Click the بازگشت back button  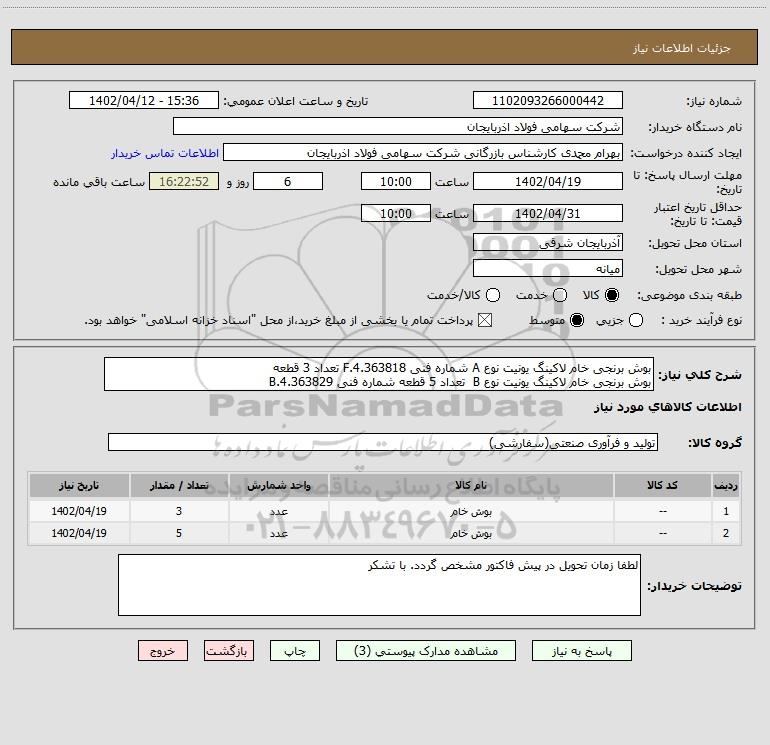tap(229, 651)
